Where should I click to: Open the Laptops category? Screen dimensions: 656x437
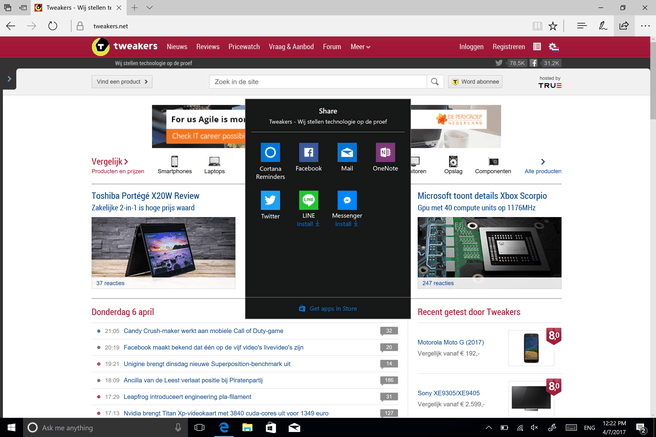click(214, 165)
